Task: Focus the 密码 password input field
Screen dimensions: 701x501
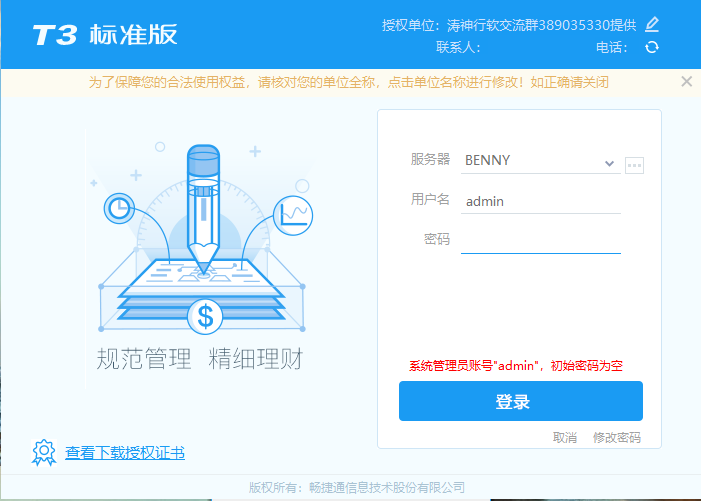Action: (540, 240)
